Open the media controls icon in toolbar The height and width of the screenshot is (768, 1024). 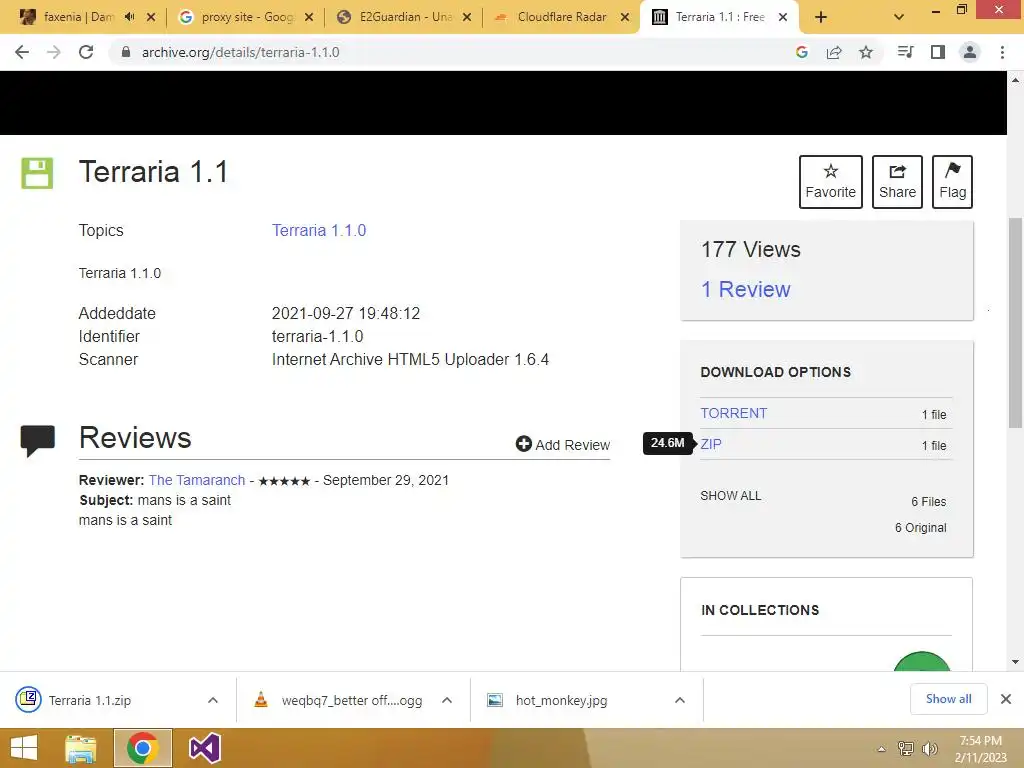(906, 52)
